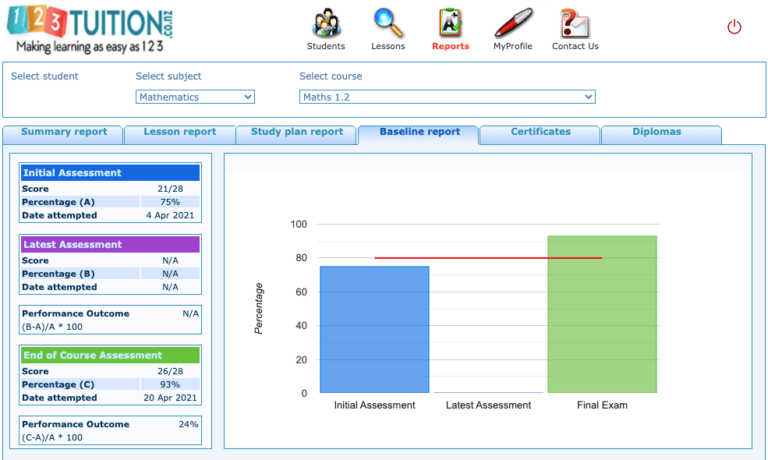Click the Initial Assessment panel header

110,173
